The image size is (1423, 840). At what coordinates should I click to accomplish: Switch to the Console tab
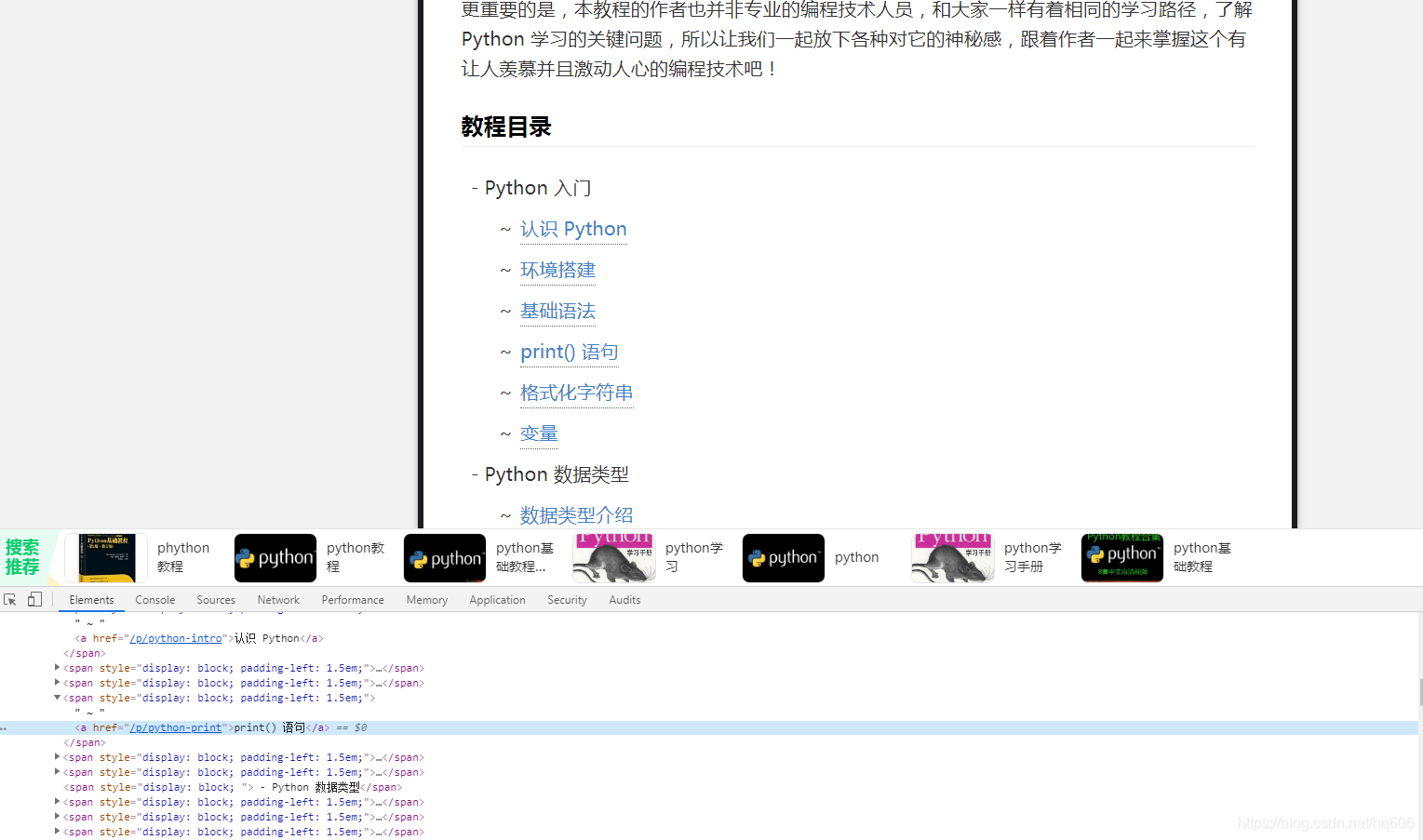click(155, 600)
